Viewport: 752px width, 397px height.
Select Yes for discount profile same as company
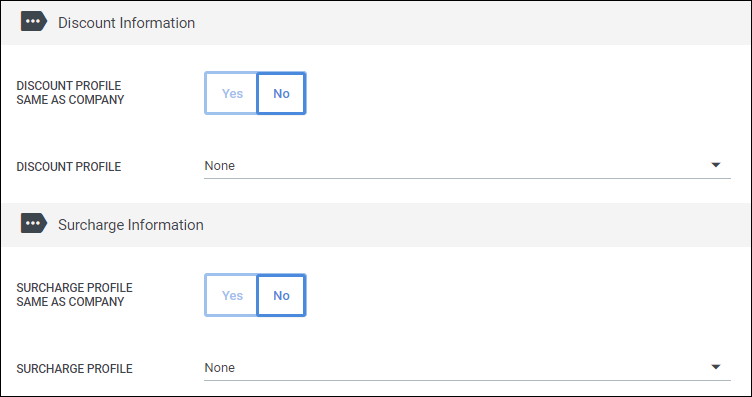pyautogui.click(x=232, y=93)
